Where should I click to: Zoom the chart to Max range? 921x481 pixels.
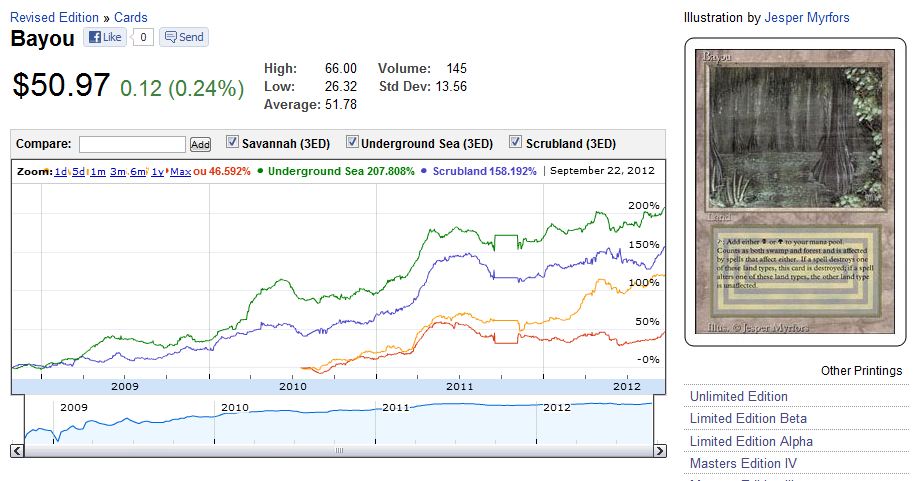(x=180, y=172)
